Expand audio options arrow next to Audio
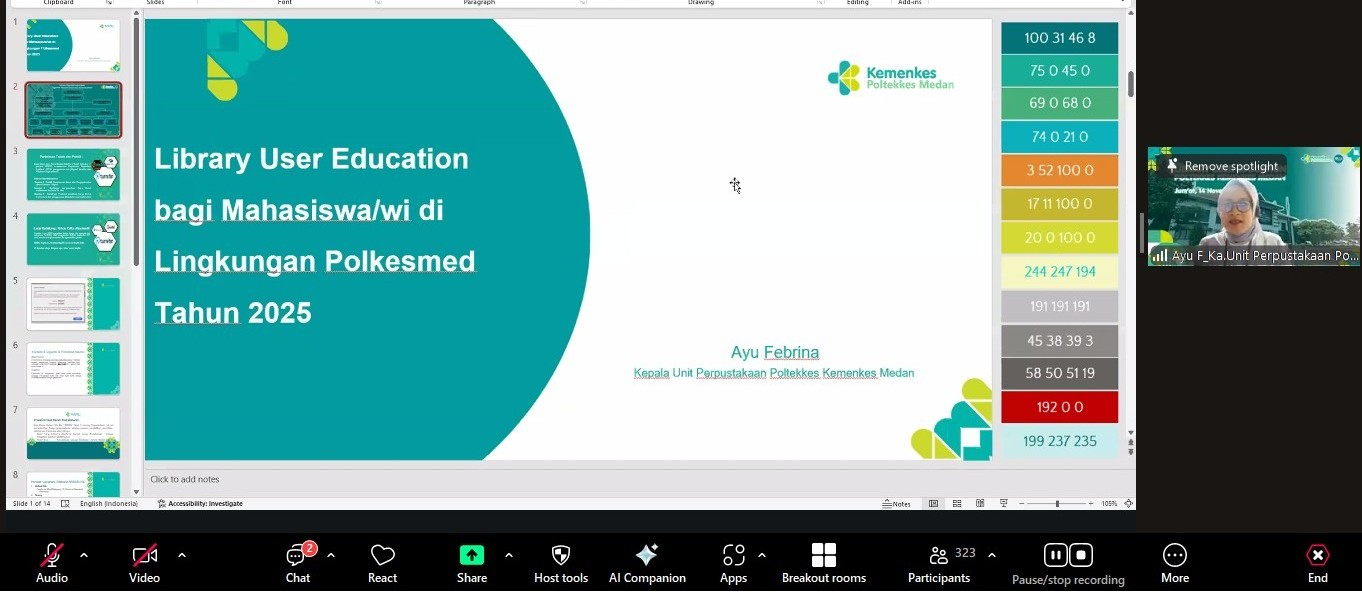 point(84,555)
